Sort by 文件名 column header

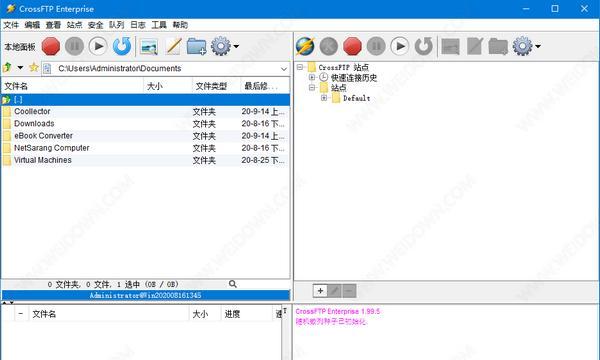(x=72, y=86)
